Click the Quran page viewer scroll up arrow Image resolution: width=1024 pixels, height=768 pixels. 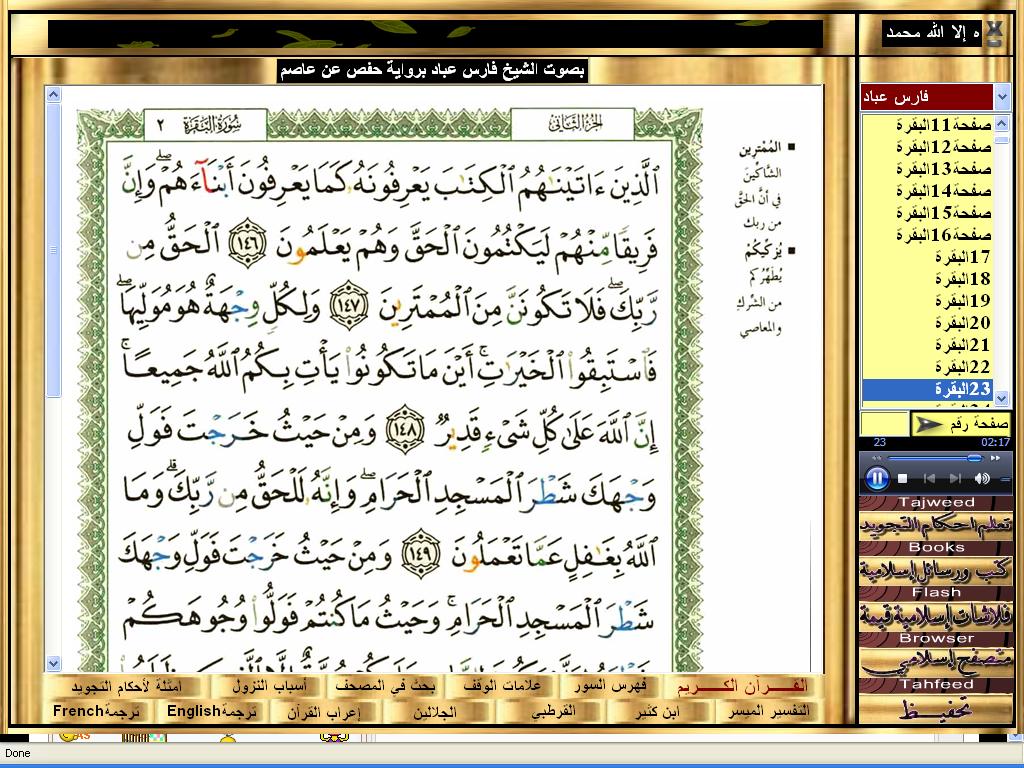(x=54, y=95)
